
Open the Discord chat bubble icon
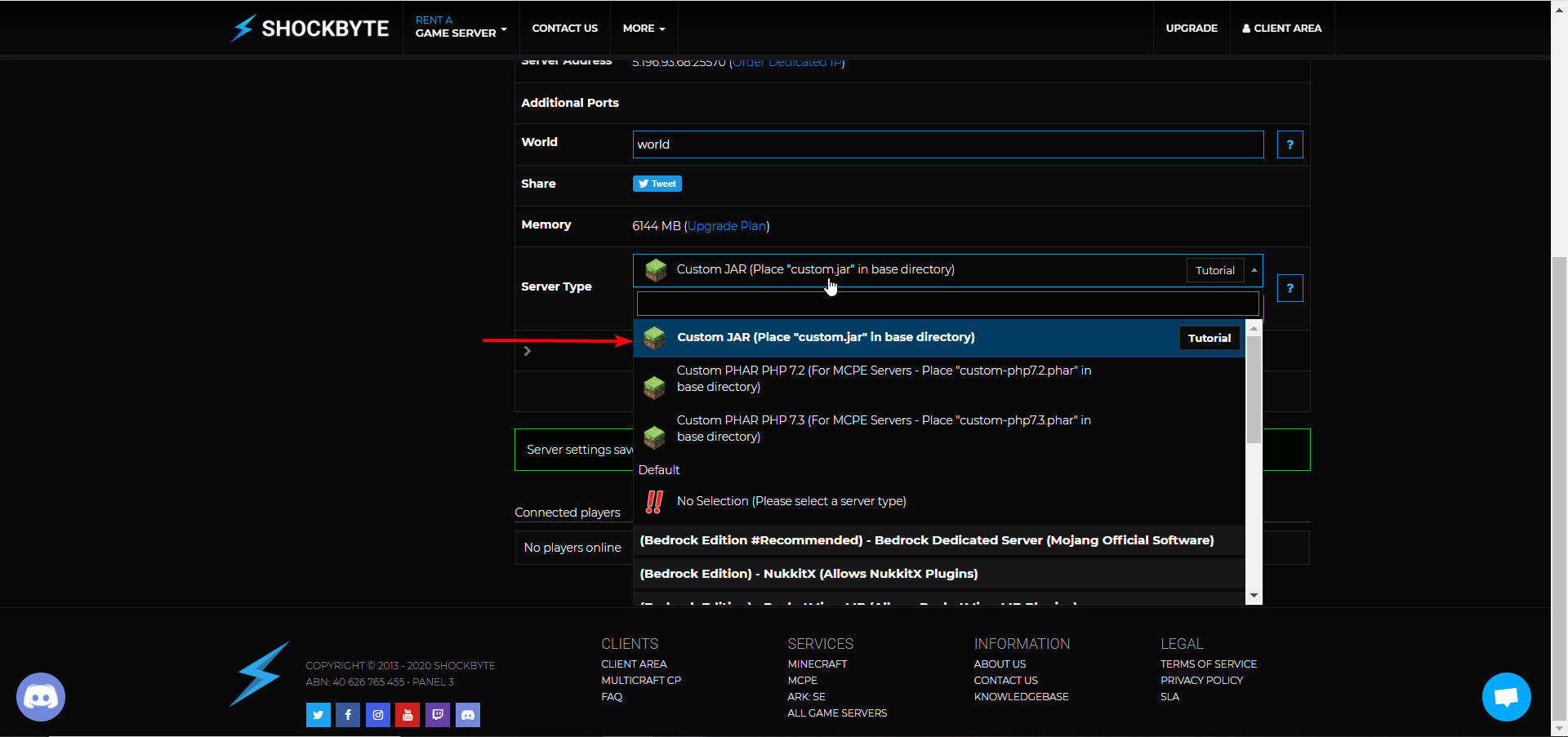click(41, 697)
